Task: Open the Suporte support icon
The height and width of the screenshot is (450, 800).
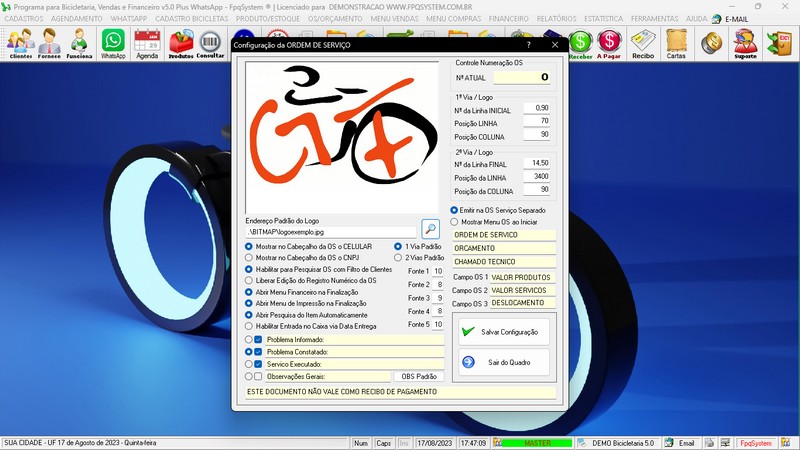Action: [745, 43]
